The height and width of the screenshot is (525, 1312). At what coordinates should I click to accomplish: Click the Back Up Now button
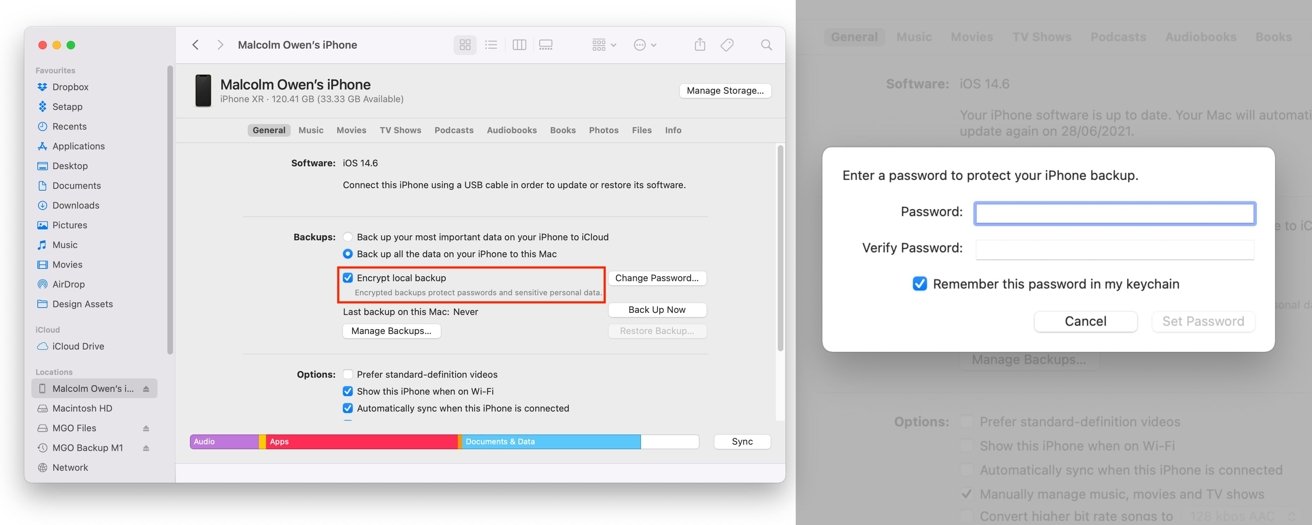(x=657, y=310)
